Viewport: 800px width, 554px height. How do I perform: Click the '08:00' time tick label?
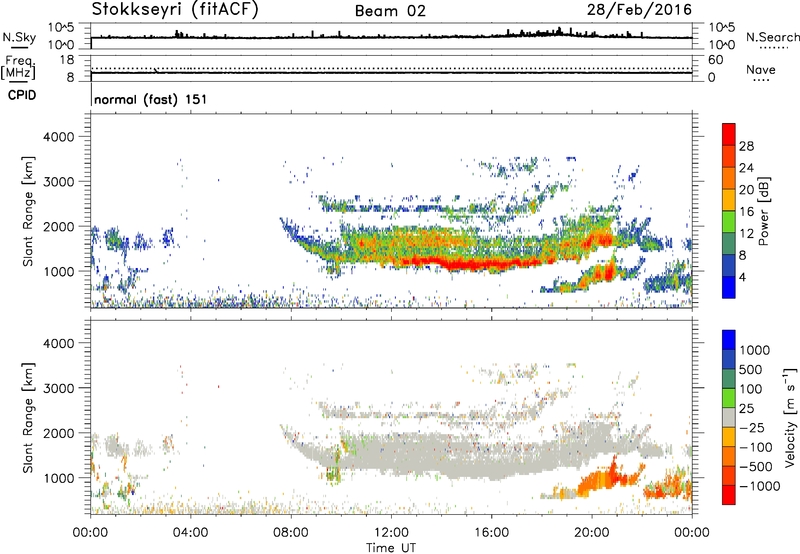pos(291,533)
